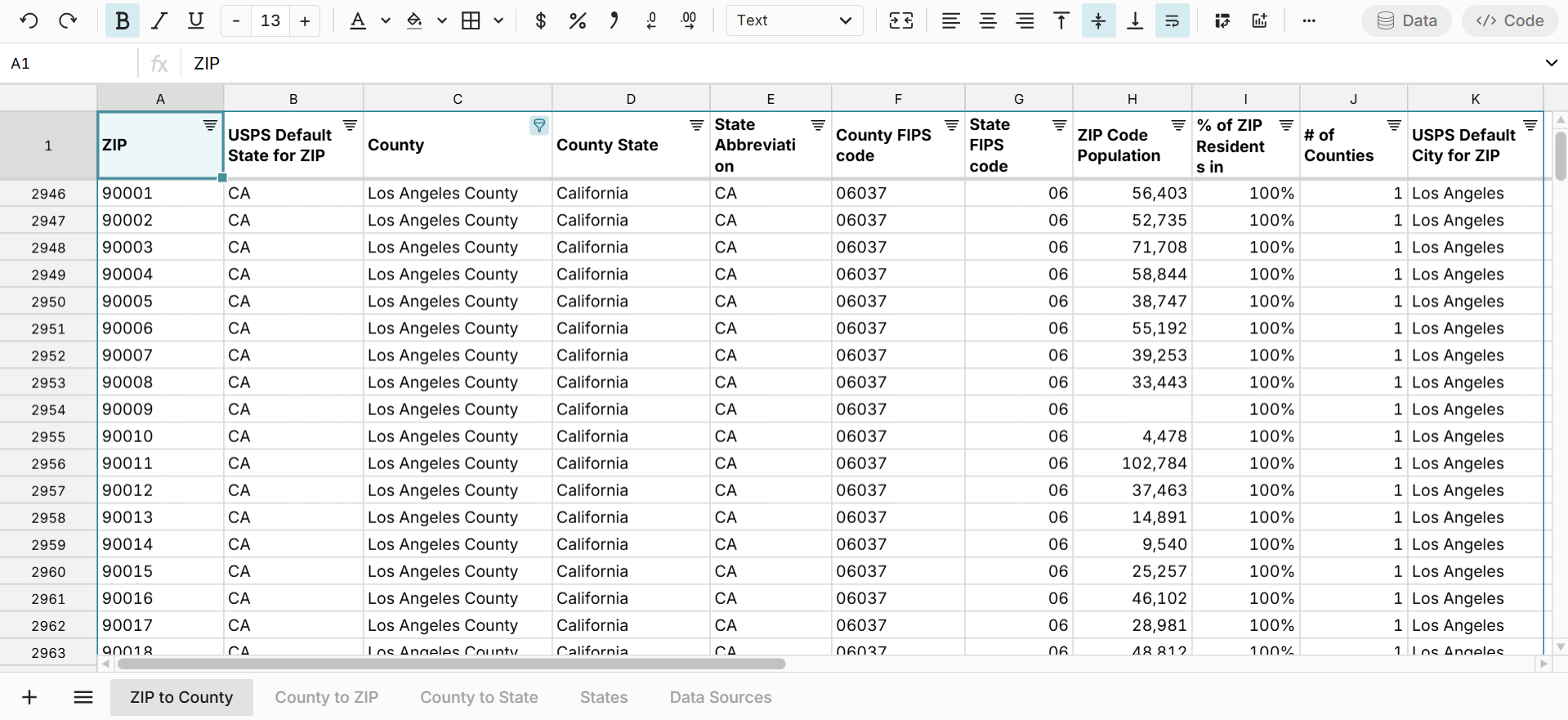Viewport: 1568px width, 720px height.
Task: Toggle italic formatting
Action: [159, 20]
